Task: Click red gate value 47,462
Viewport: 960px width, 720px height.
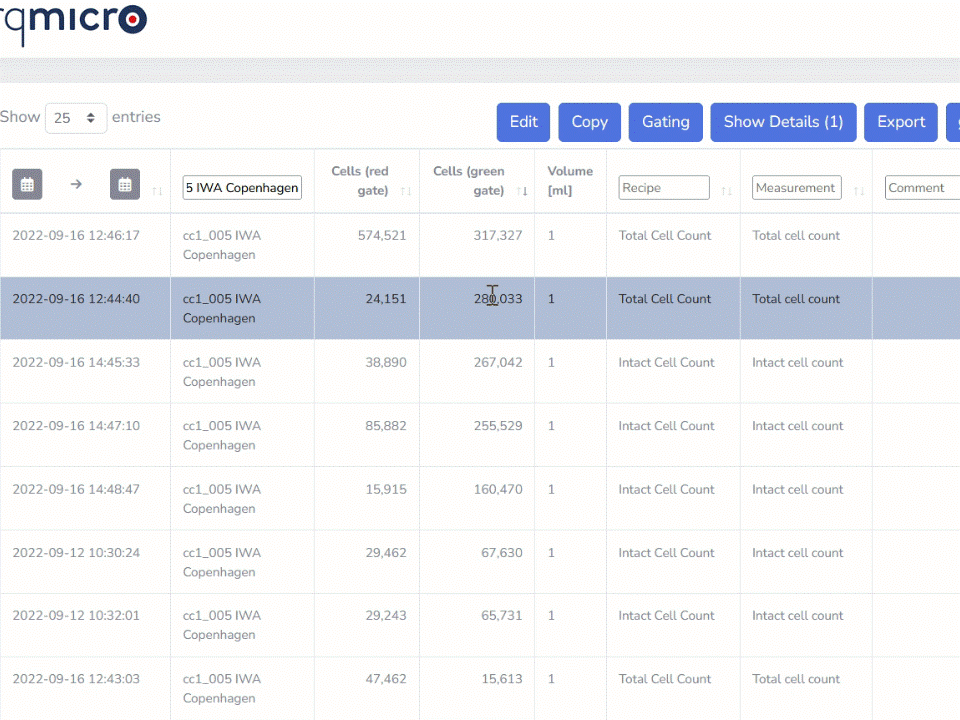Action: (x=386, y=679)
